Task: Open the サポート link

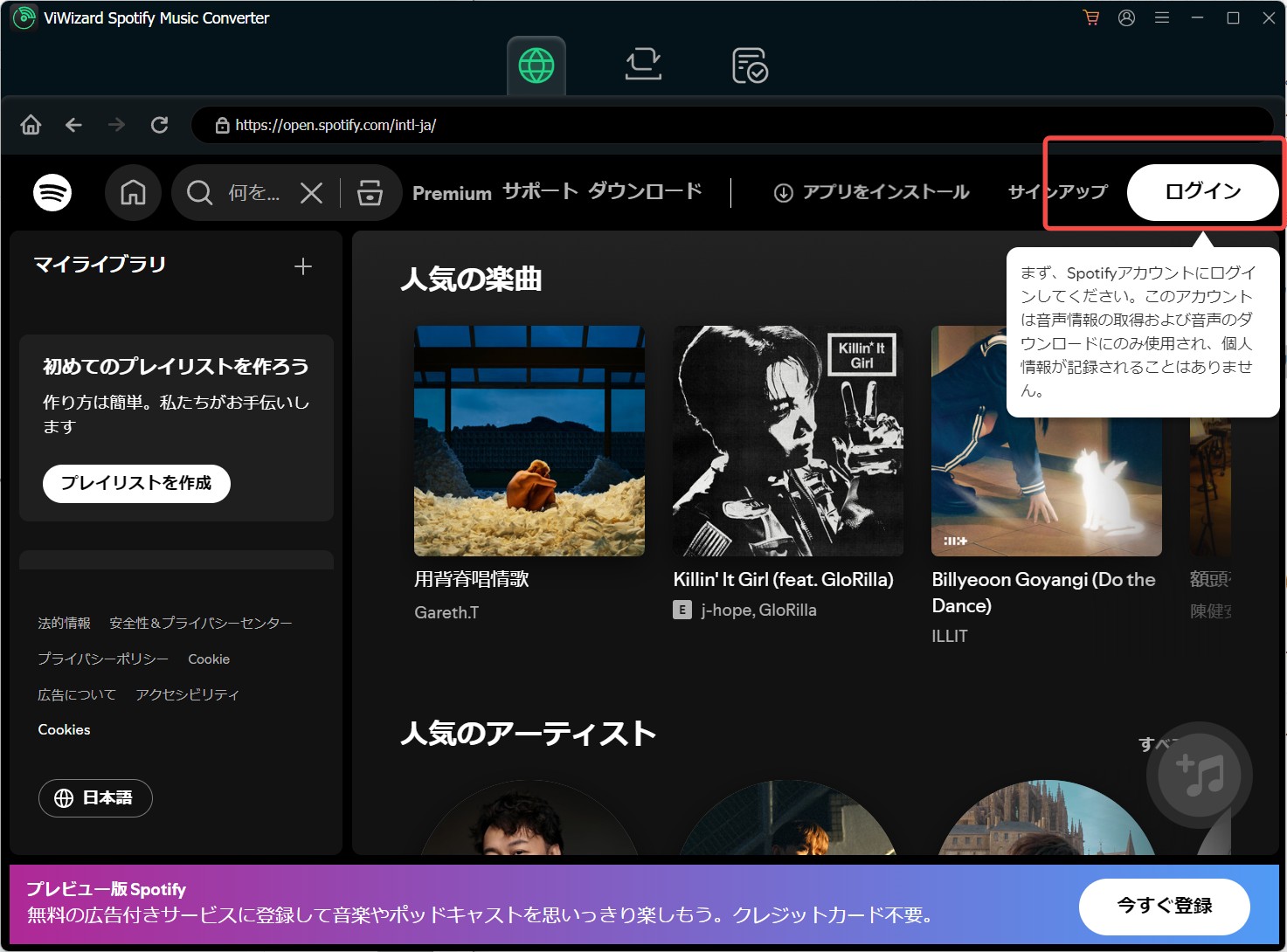Action: click(x=540, y=191)
